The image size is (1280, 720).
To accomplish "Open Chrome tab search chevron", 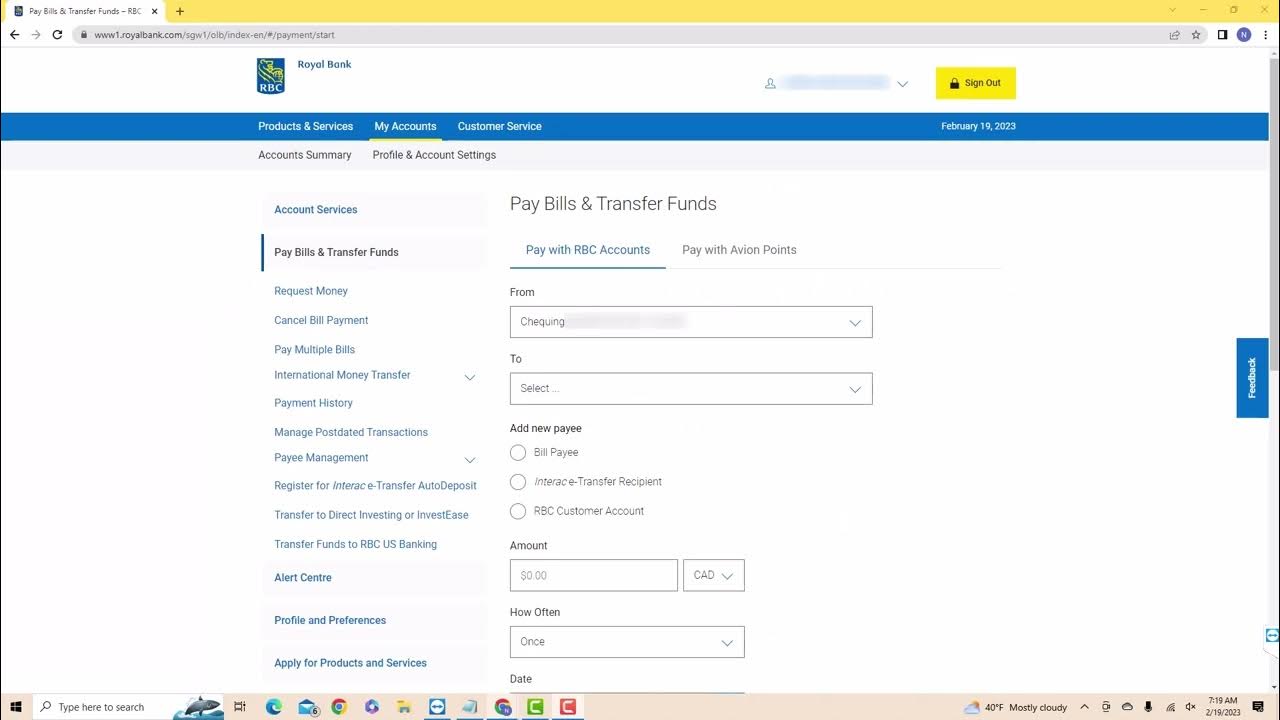I will point(1173,10).
